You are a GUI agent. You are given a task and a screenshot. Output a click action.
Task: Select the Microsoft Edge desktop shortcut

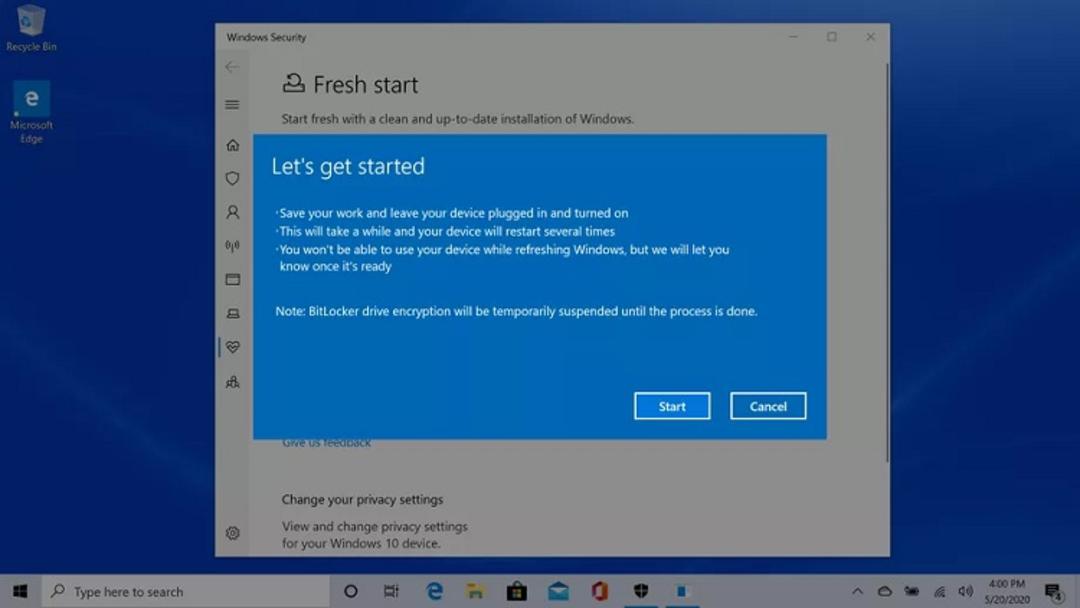point(31,112)
